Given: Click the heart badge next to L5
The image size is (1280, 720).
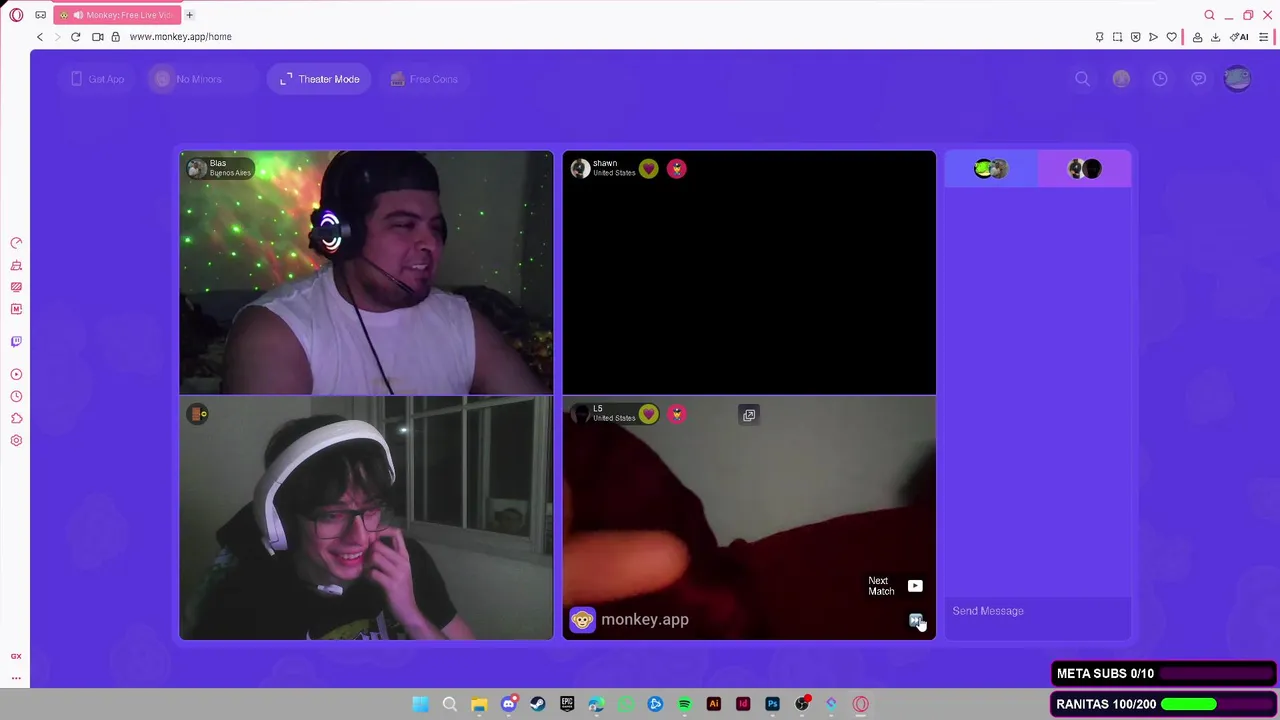Looking at the screenshot, I should point(649,414).
